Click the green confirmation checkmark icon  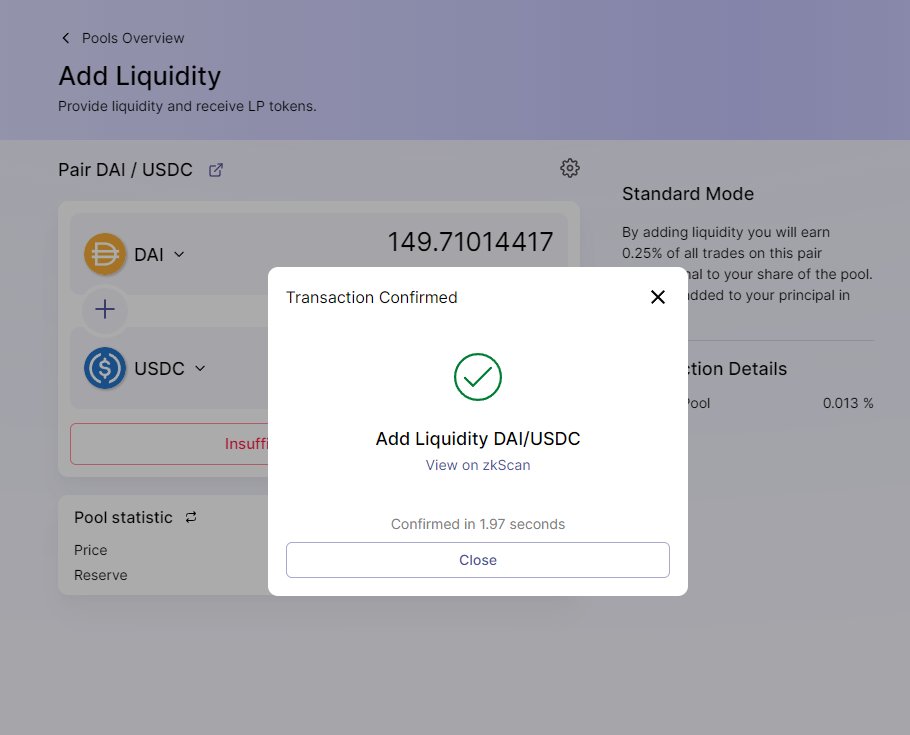pos(478,377)
